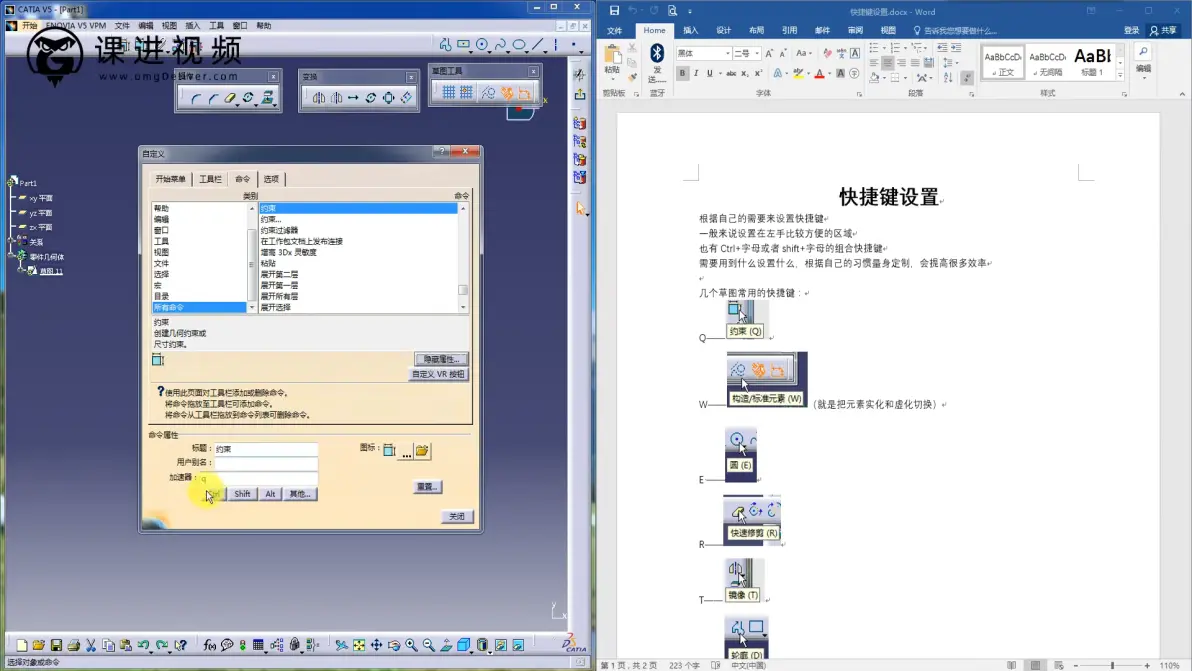Click the Print icon in CATIA toolbar
The image size is (1192, 671).
pos(74,645)
